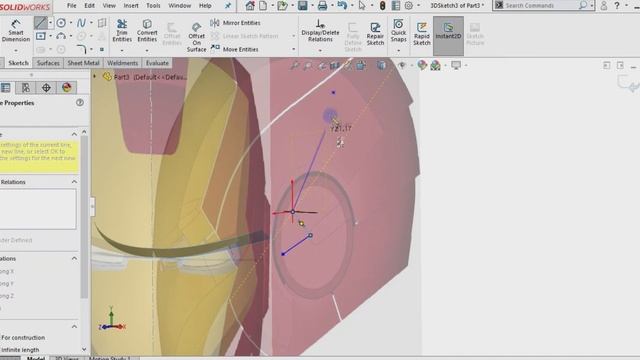Open Trim Entities dropdown arrow

pyautogui.click(x=122, y=51)
